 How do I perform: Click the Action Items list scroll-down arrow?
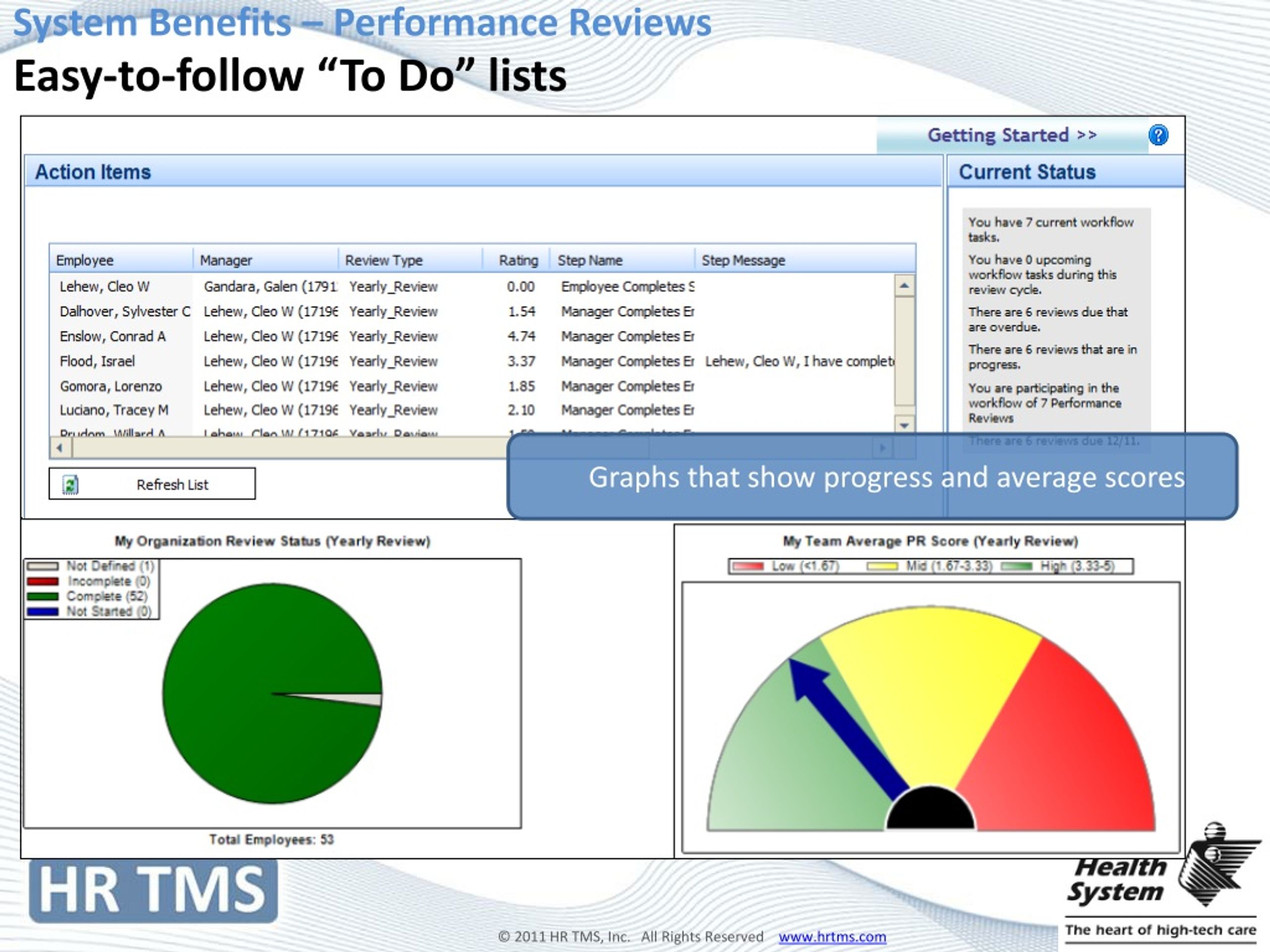[x=904, y=425]
